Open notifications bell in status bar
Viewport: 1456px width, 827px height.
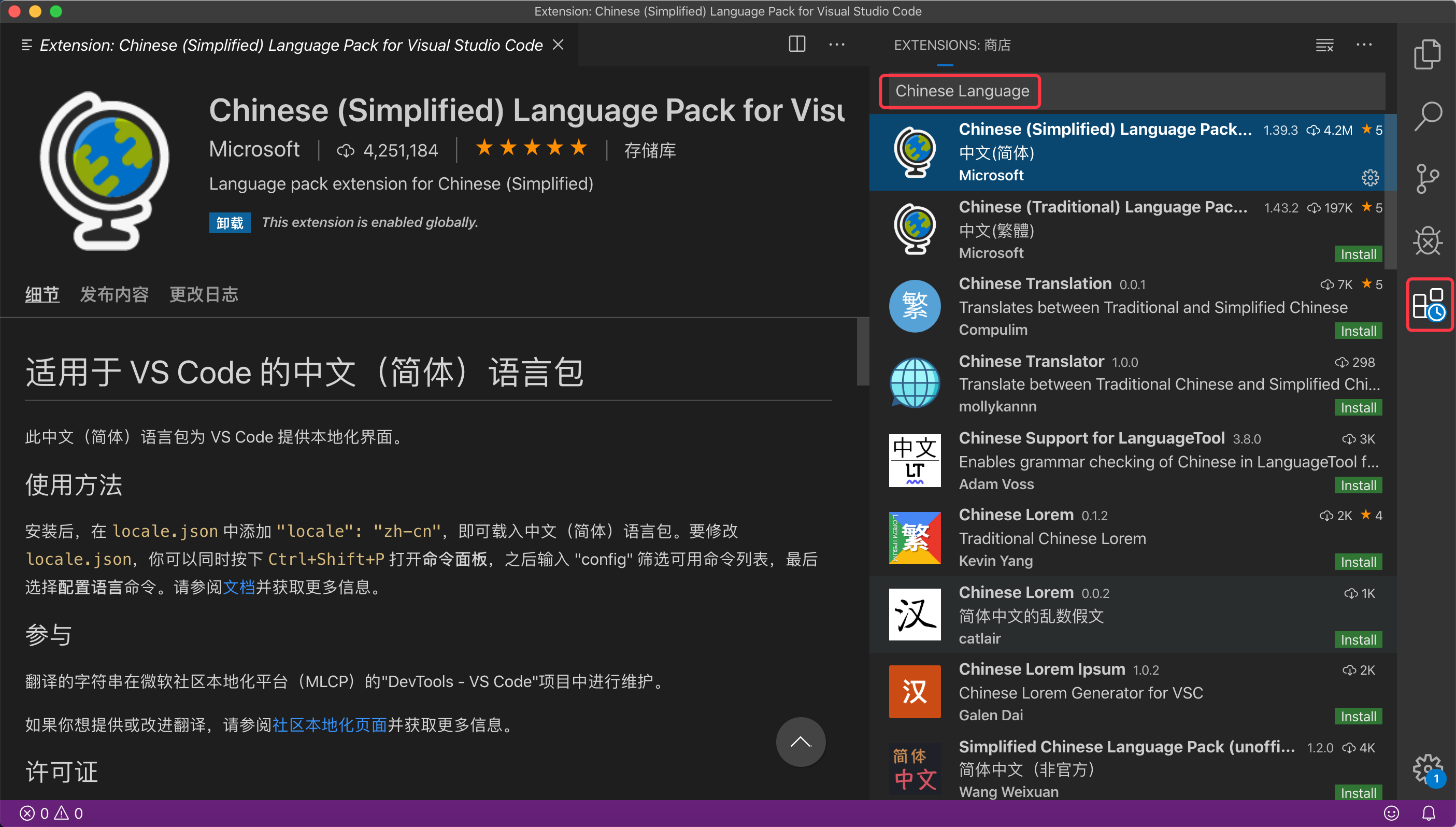coord(1429,814)
